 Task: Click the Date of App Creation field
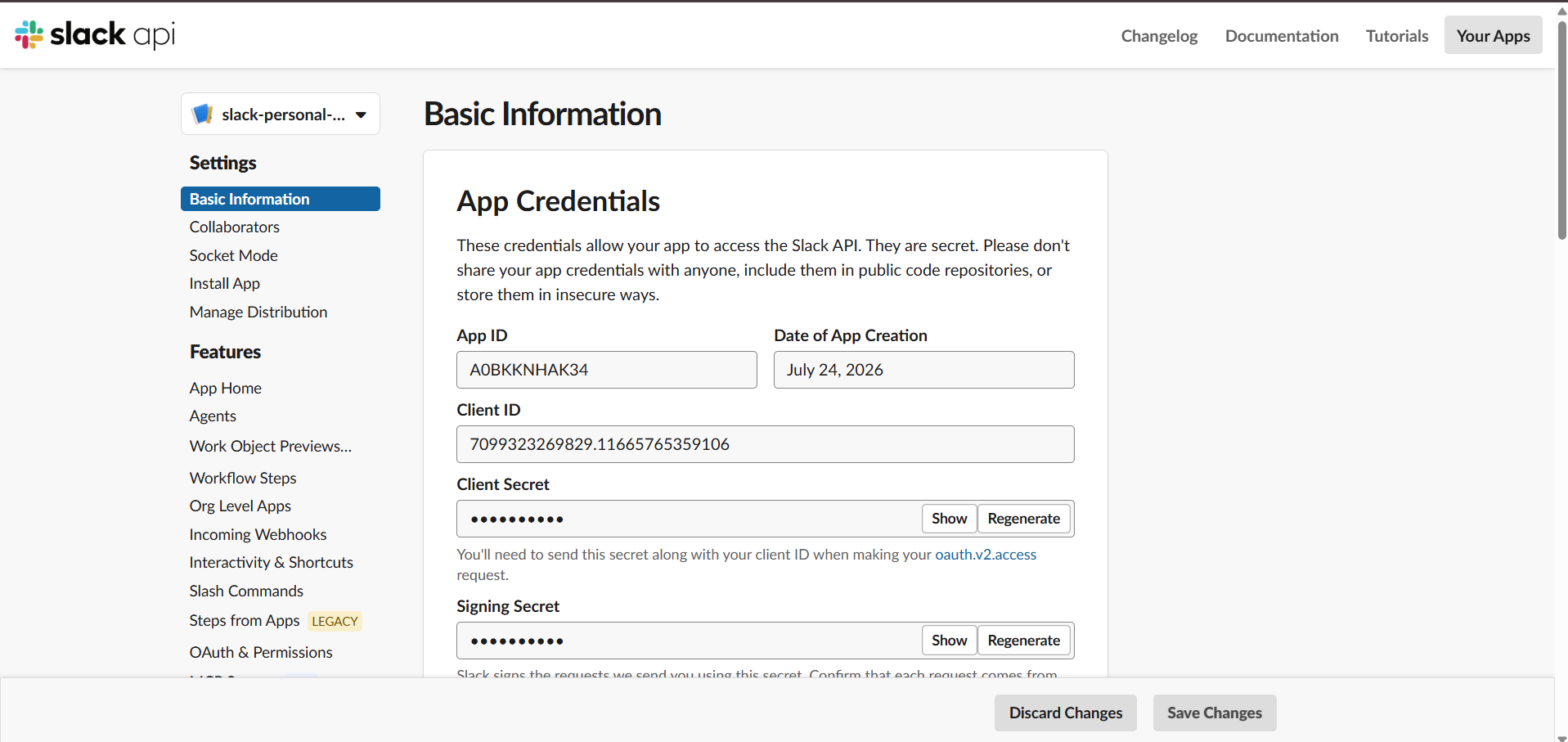coord(924,370)
